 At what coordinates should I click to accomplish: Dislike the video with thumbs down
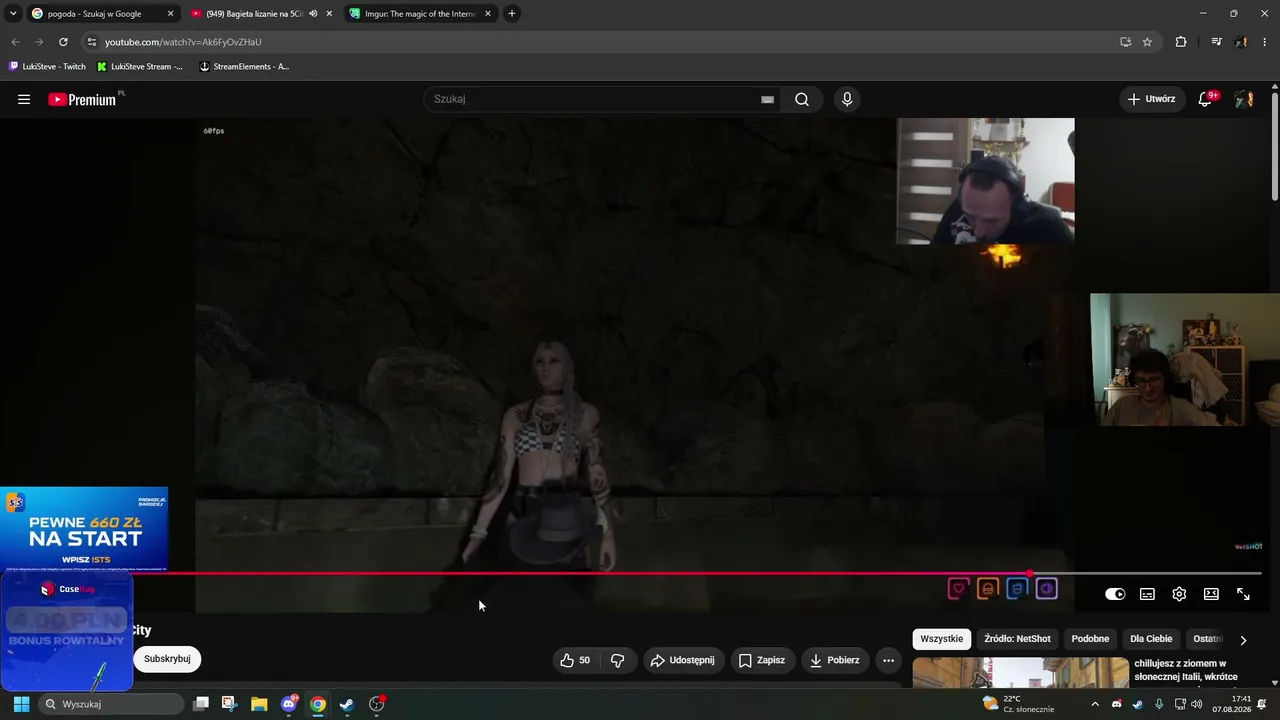[618, 660]
